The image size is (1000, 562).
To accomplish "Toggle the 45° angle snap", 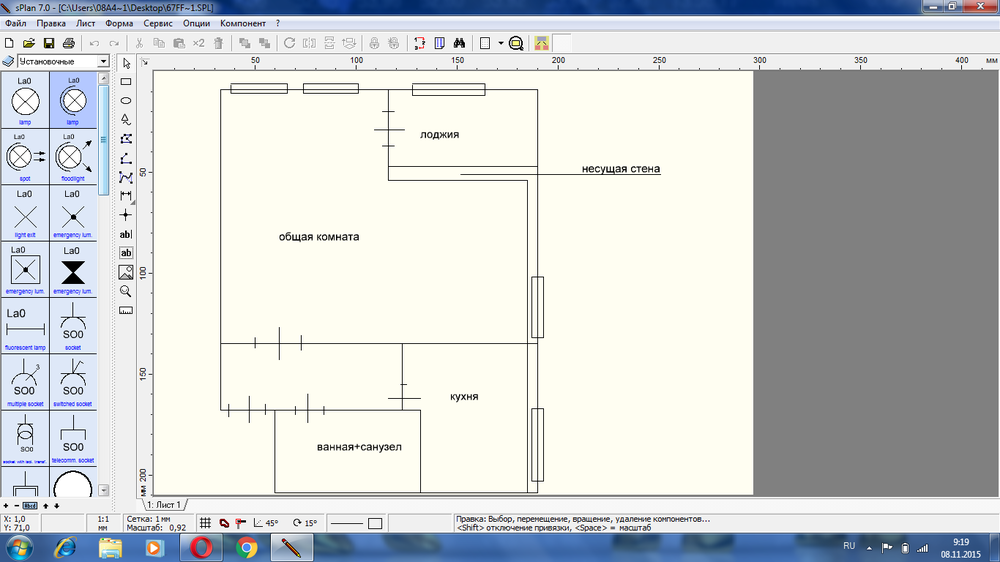I will 266,523.
